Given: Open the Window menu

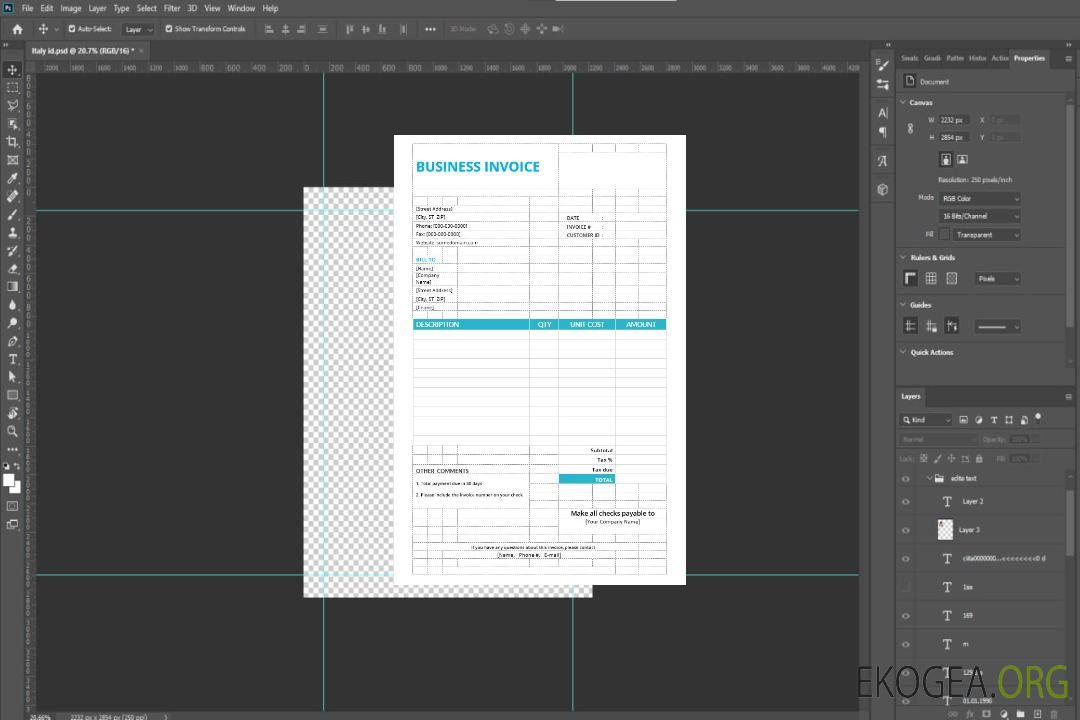Looking at the screenshot, I should (x=241, y=8).
